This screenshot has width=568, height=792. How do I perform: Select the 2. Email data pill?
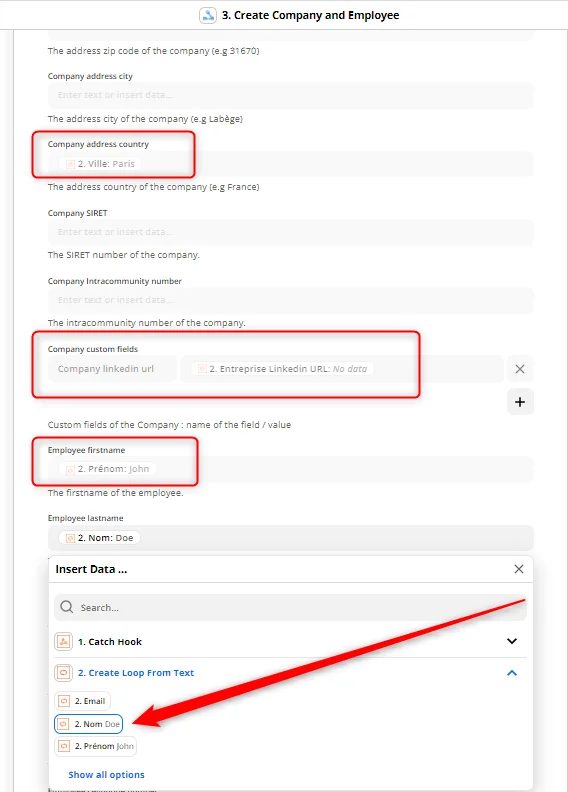(82, 701)
